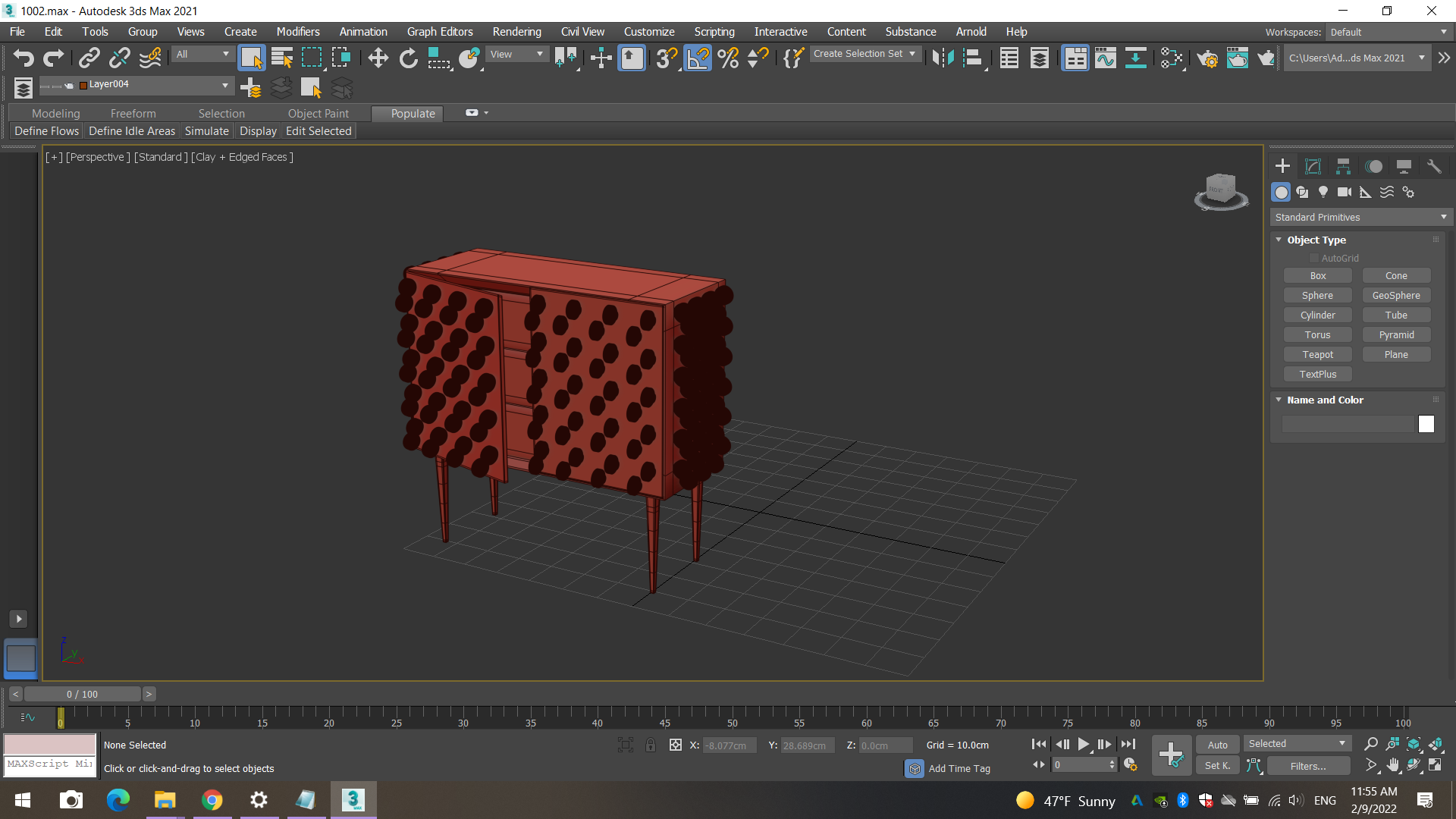Open the Layer Explorer icon

1040,58
